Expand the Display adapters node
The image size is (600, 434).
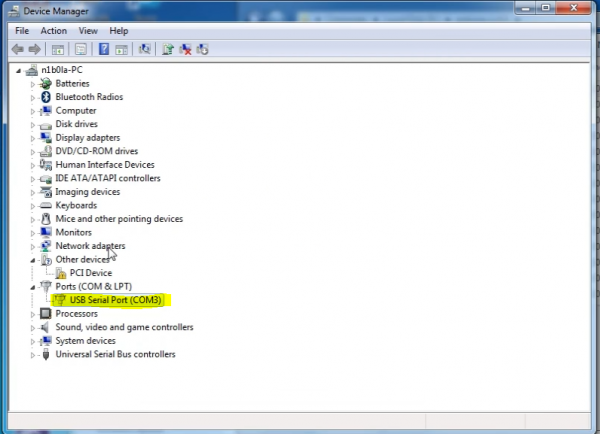point(33,138)
